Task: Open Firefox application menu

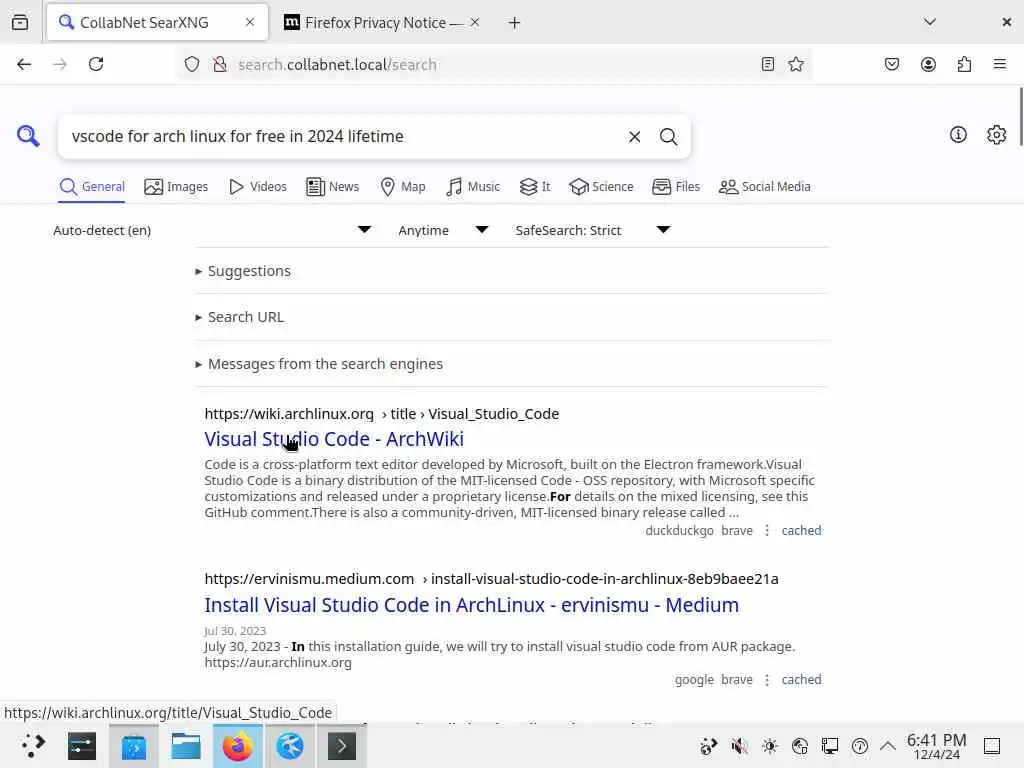Action: (x=1000, y=64)
